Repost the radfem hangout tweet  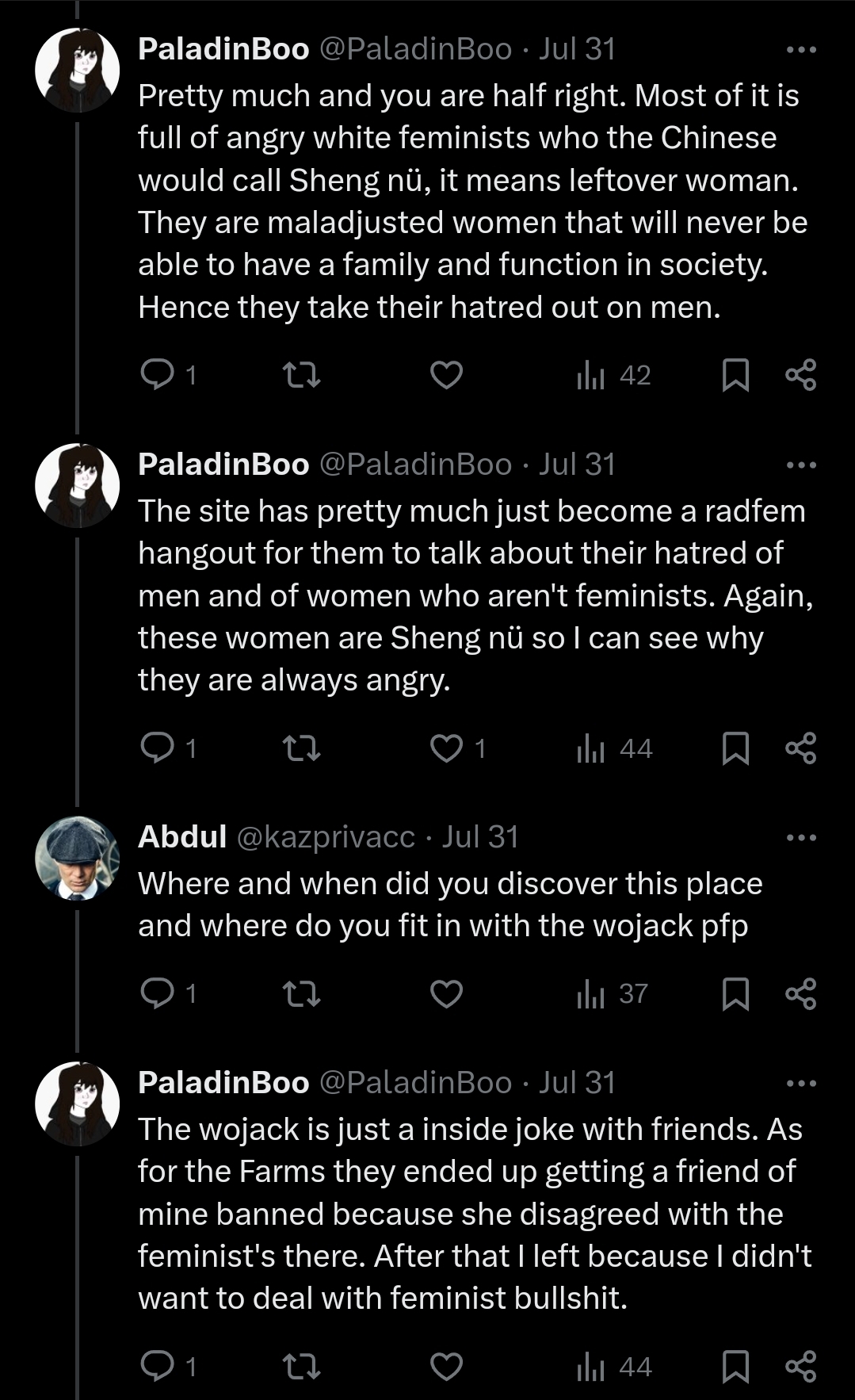[301, 748]
